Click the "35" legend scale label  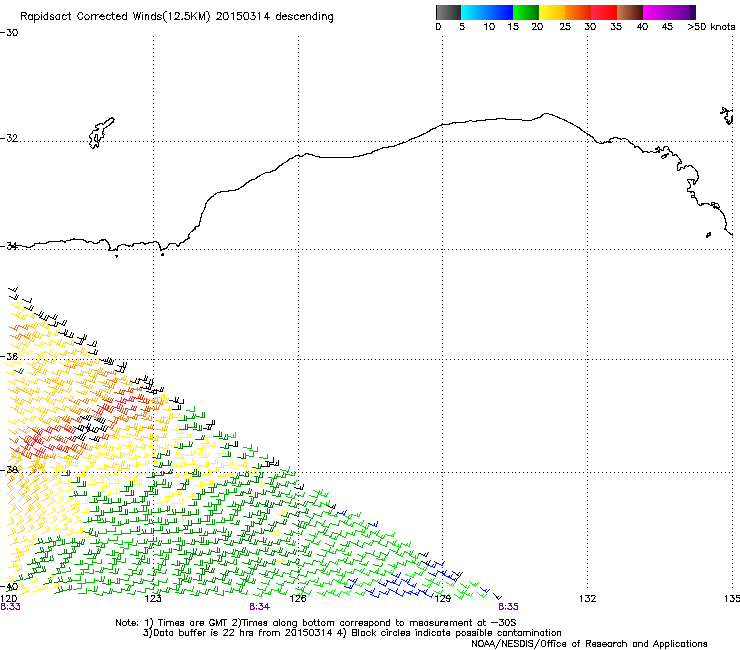coord(616,27)
